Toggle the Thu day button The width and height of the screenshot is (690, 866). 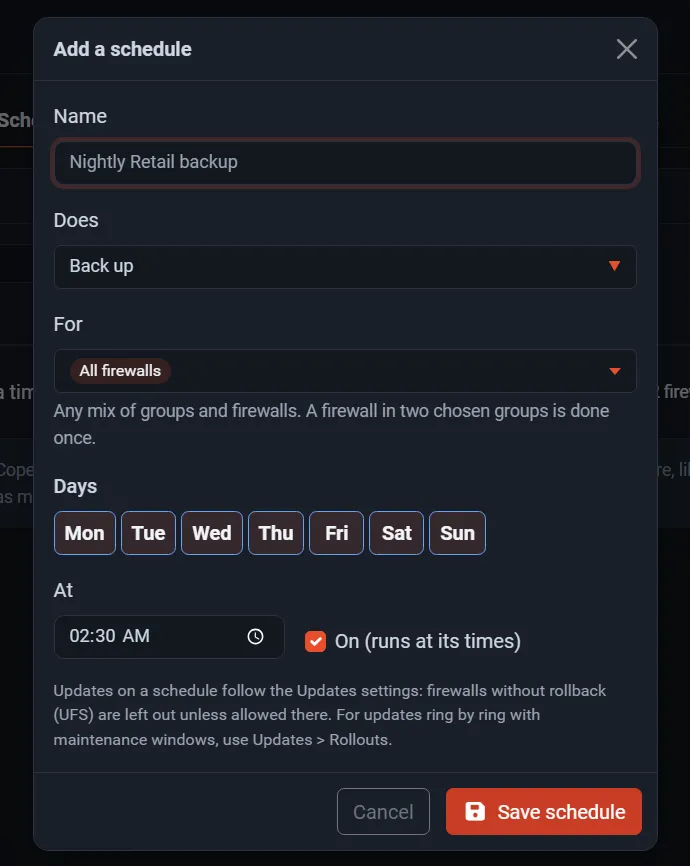(276, 533)
